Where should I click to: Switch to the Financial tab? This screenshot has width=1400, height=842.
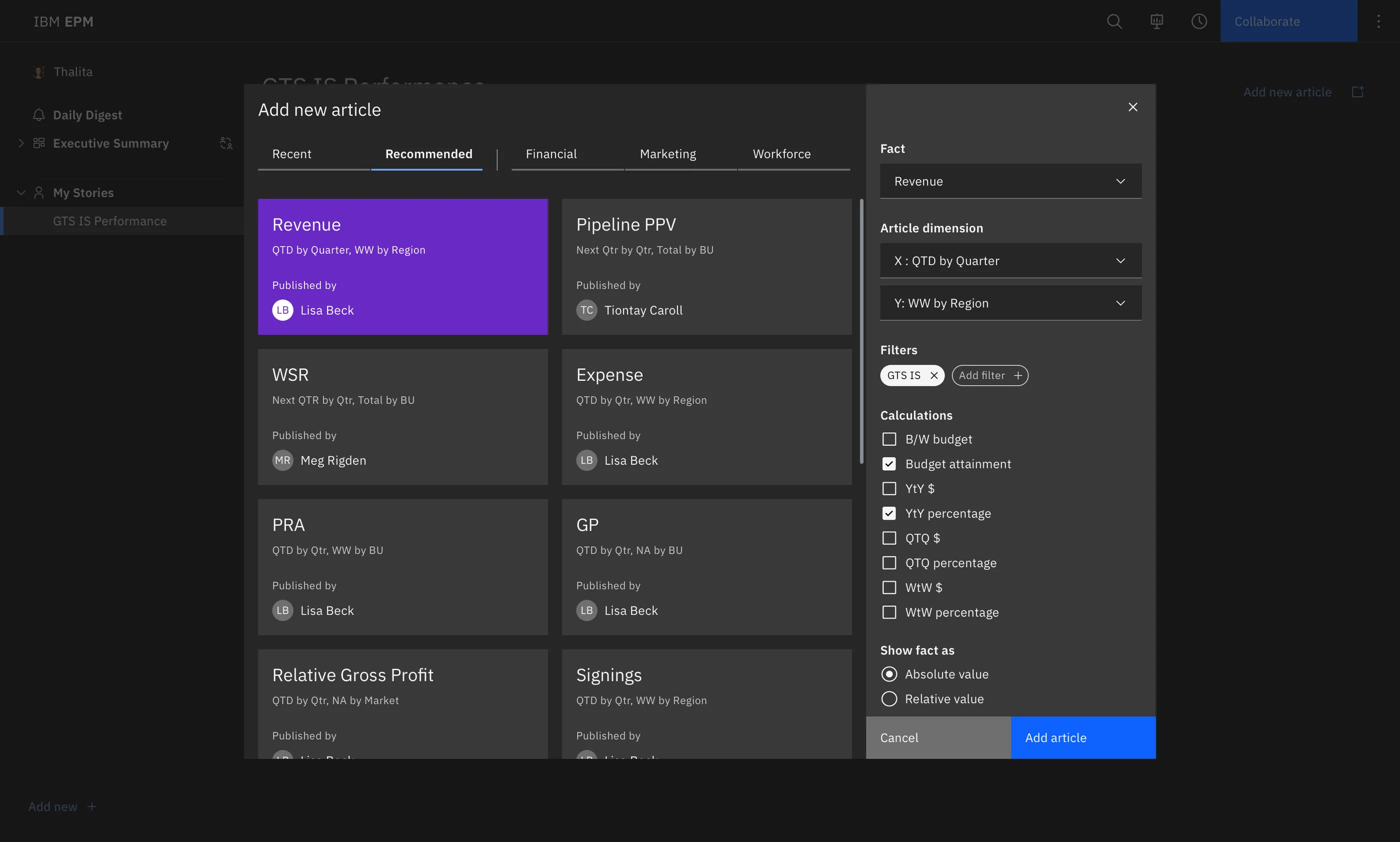(567, 154)
